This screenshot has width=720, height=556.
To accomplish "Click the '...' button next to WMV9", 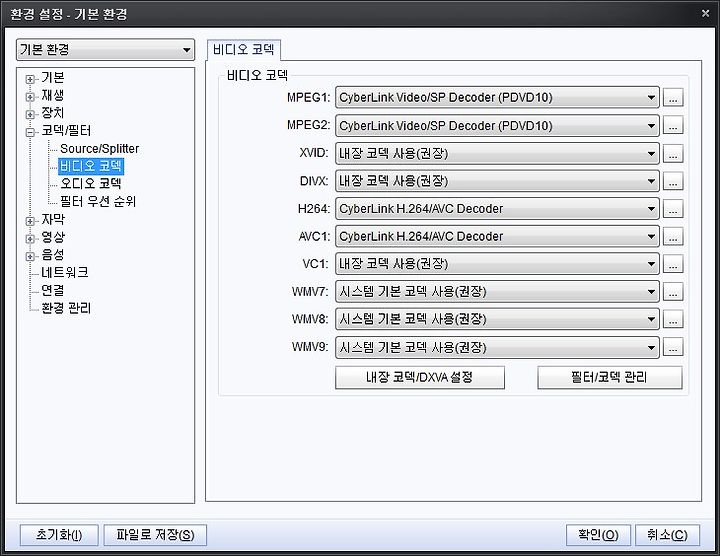I will click(673, 348).
